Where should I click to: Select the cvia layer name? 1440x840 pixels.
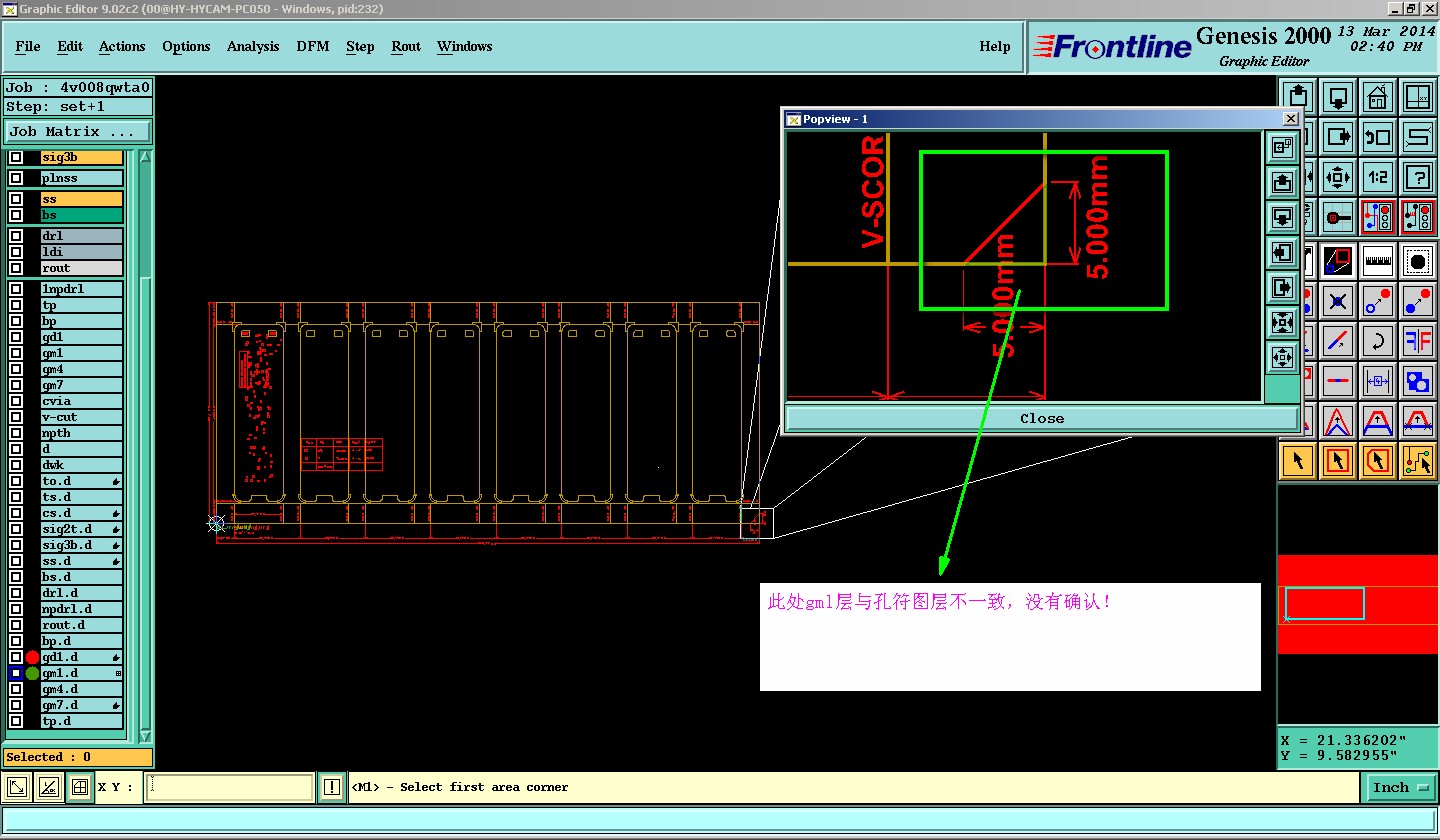tap(81, 401)
